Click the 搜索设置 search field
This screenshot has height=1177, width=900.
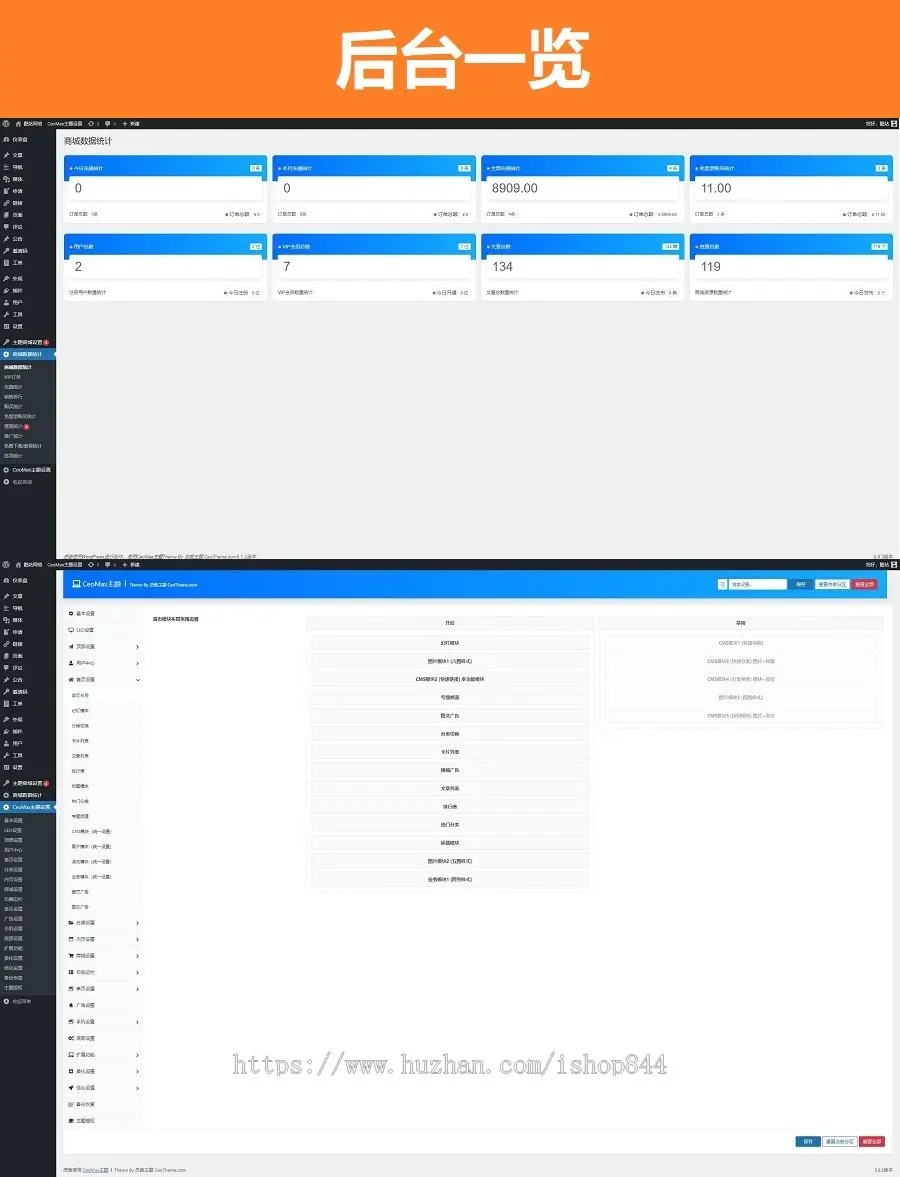tap(758, 584)
